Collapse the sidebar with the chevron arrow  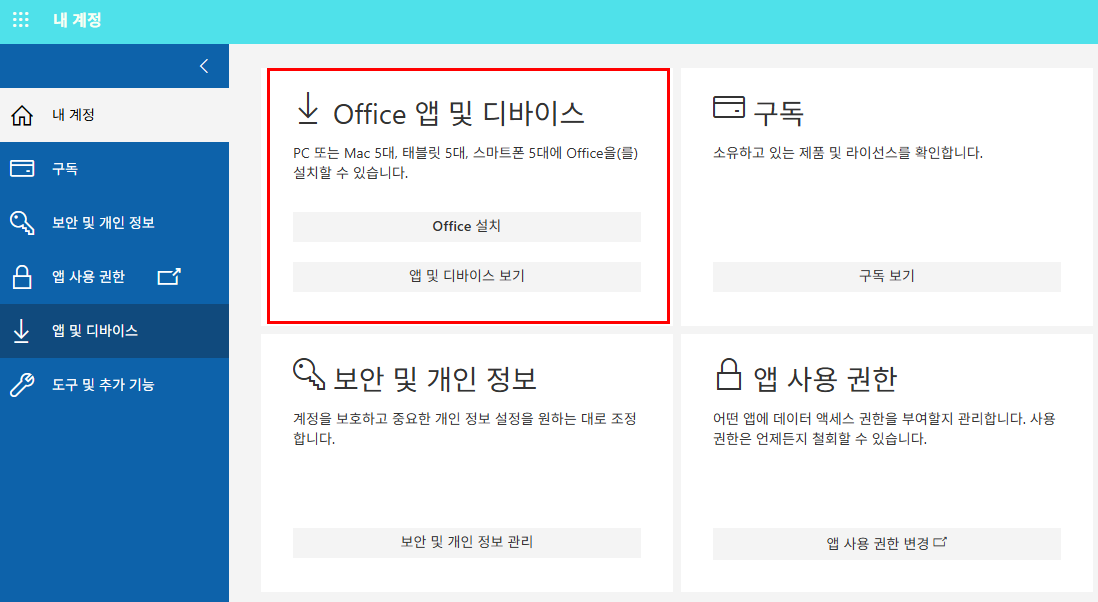(x=204, y=66)
